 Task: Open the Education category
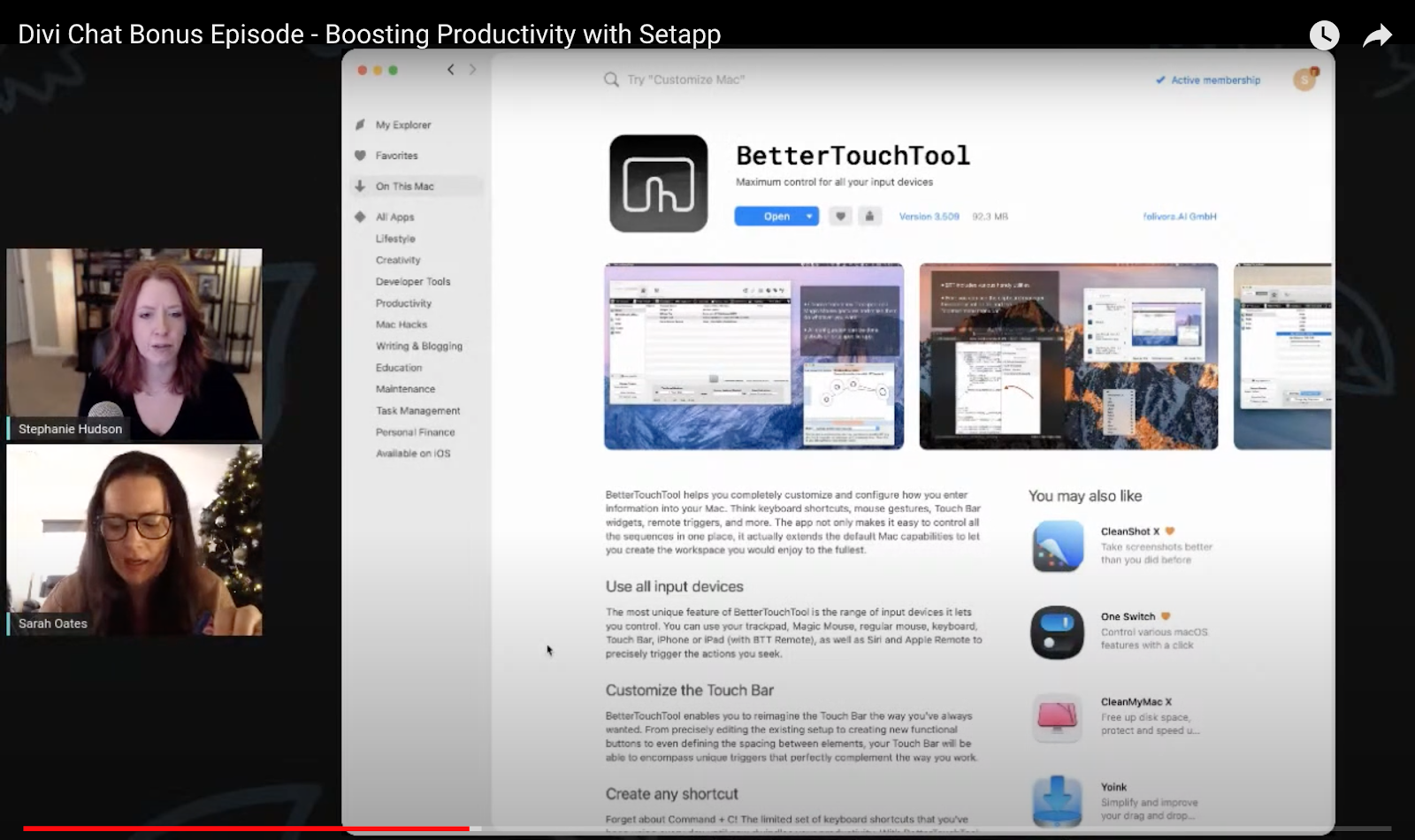[399, 368]
